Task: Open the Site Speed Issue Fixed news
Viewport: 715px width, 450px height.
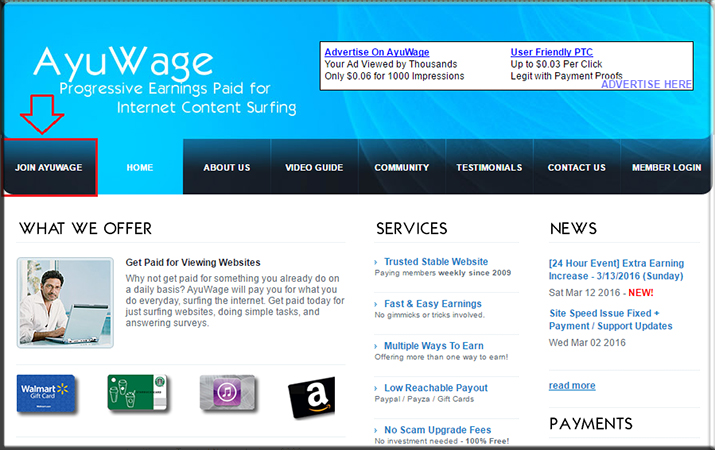Action: pos(611,320)
